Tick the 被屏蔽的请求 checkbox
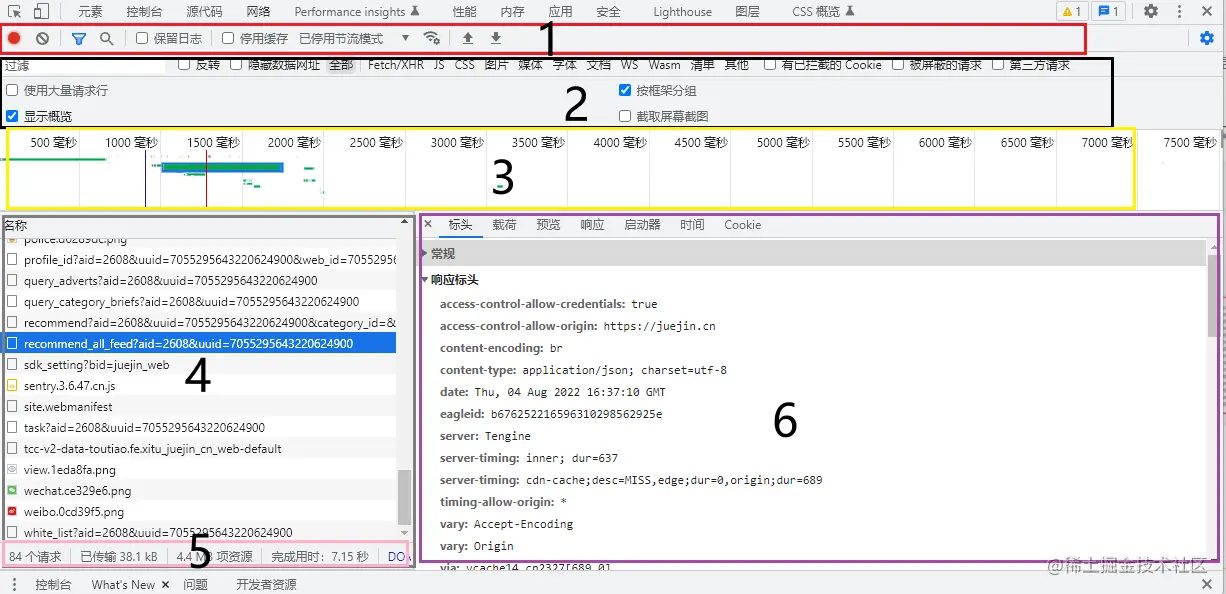Viewport: 1226px width, 594px height. click(898, 65)
